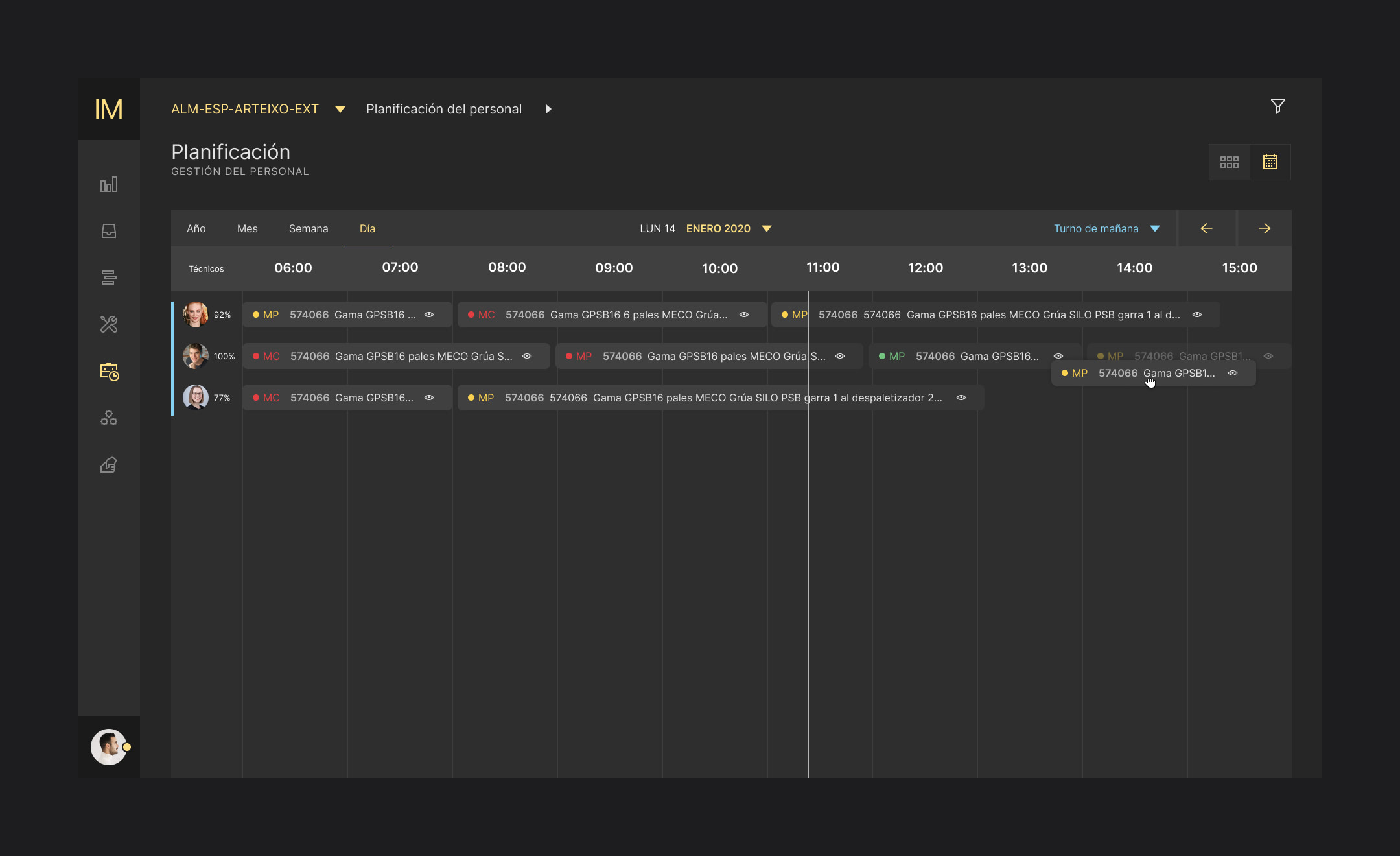Toggle eye on 'SILO PSB garra 1 al d...' task
1400x856 pixels.
click(1197, 315)
